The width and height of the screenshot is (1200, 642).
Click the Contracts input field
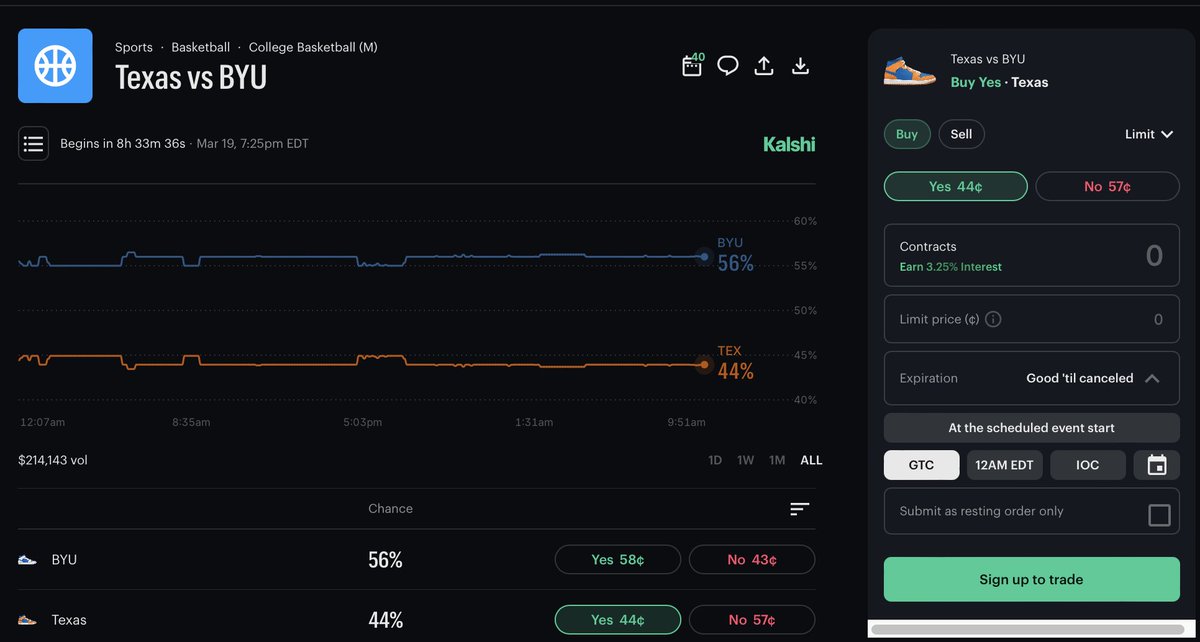1031,256
